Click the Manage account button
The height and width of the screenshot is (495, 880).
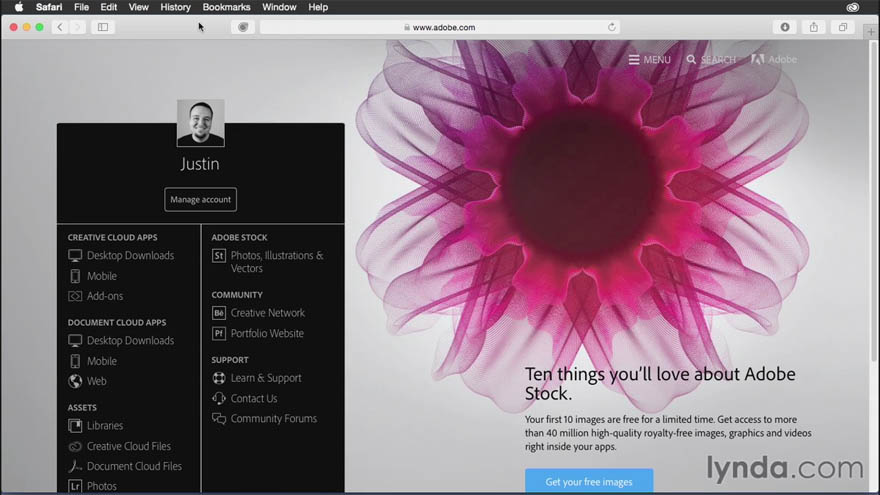200,199
